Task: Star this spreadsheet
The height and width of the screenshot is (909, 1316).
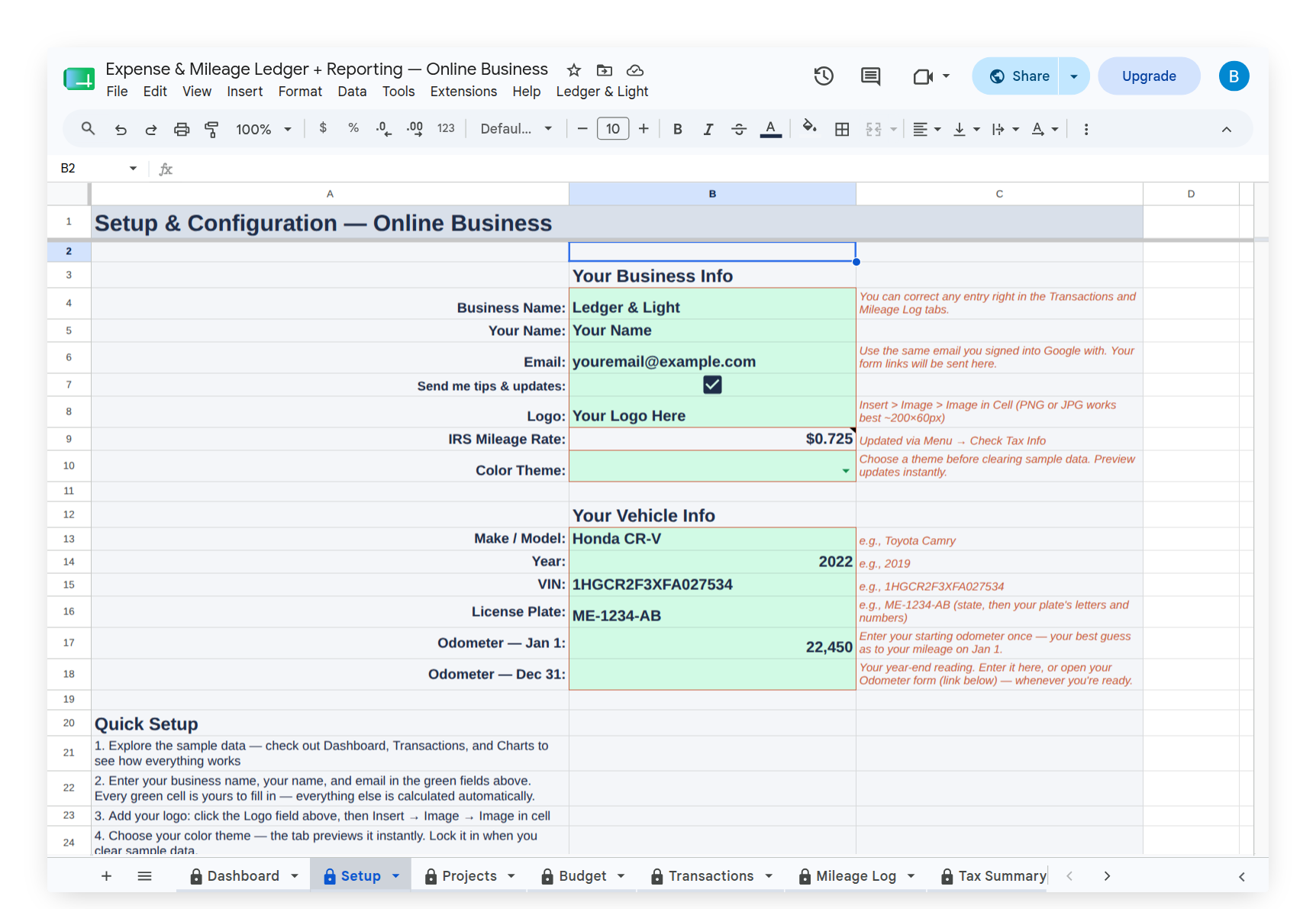Action: [x=574, y=70]
